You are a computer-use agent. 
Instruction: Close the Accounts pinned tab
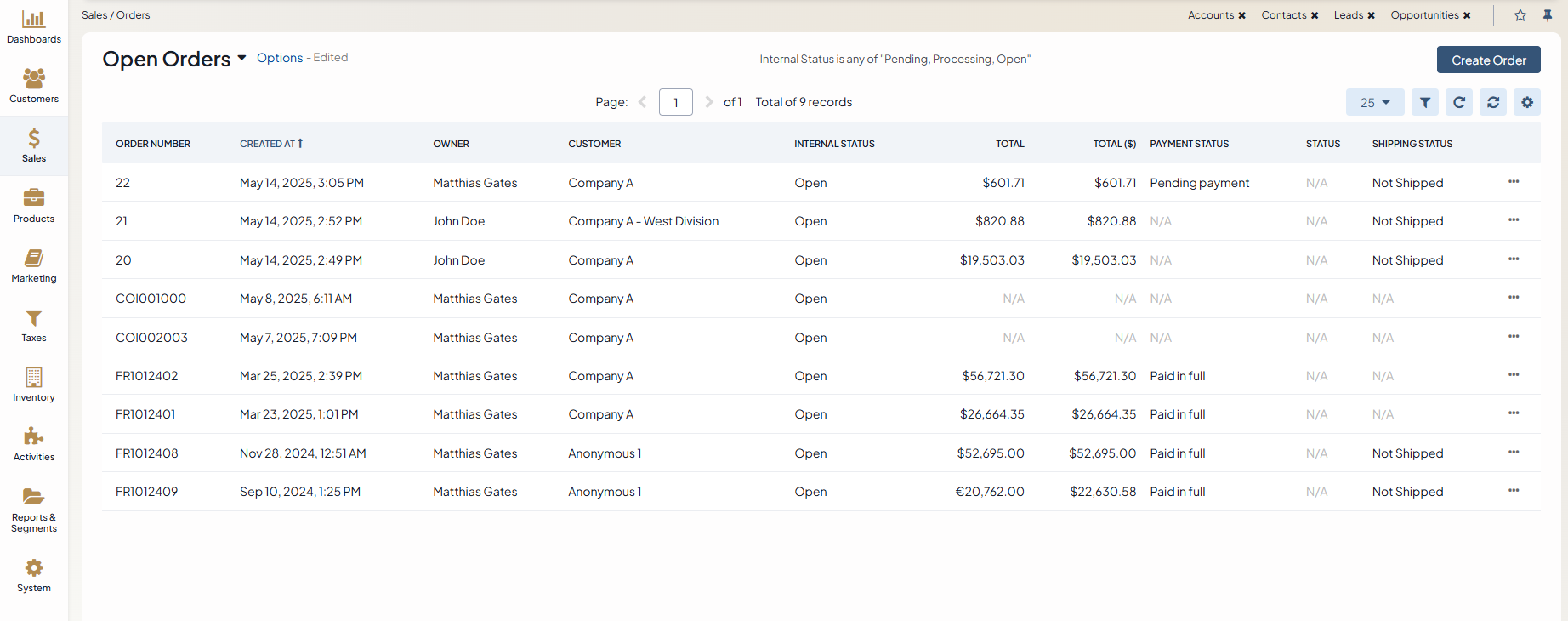tap(1242, 15)
